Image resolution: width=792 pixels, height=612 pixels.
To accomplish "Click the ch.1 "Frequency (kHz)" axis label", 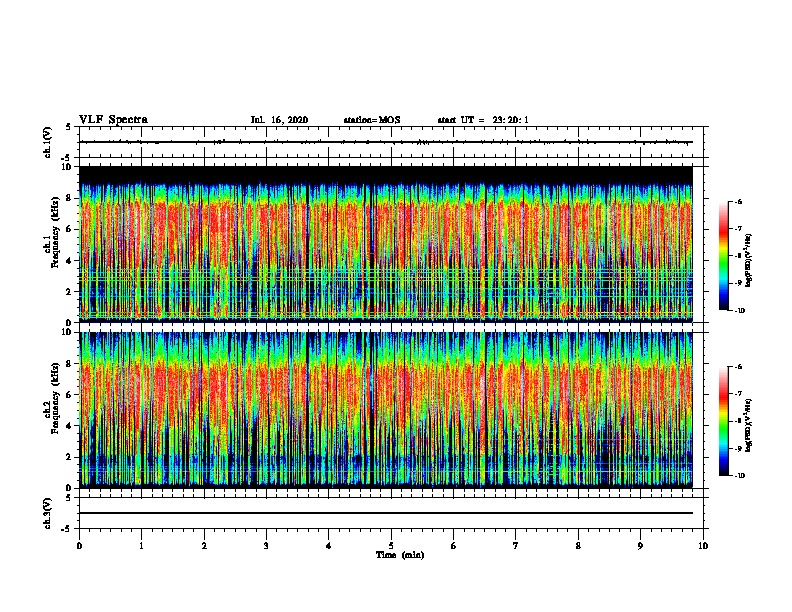I will [55, 232].
